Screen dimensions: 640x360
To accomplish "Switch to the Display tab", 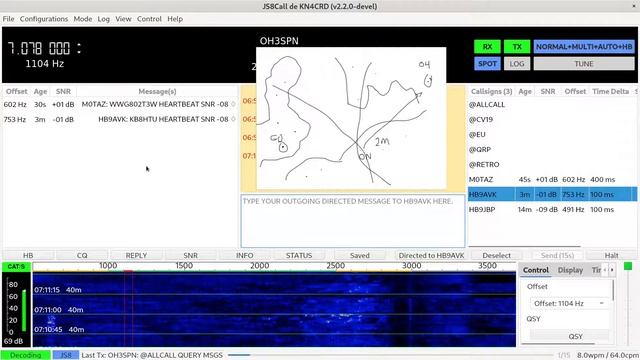I will 570,270.
